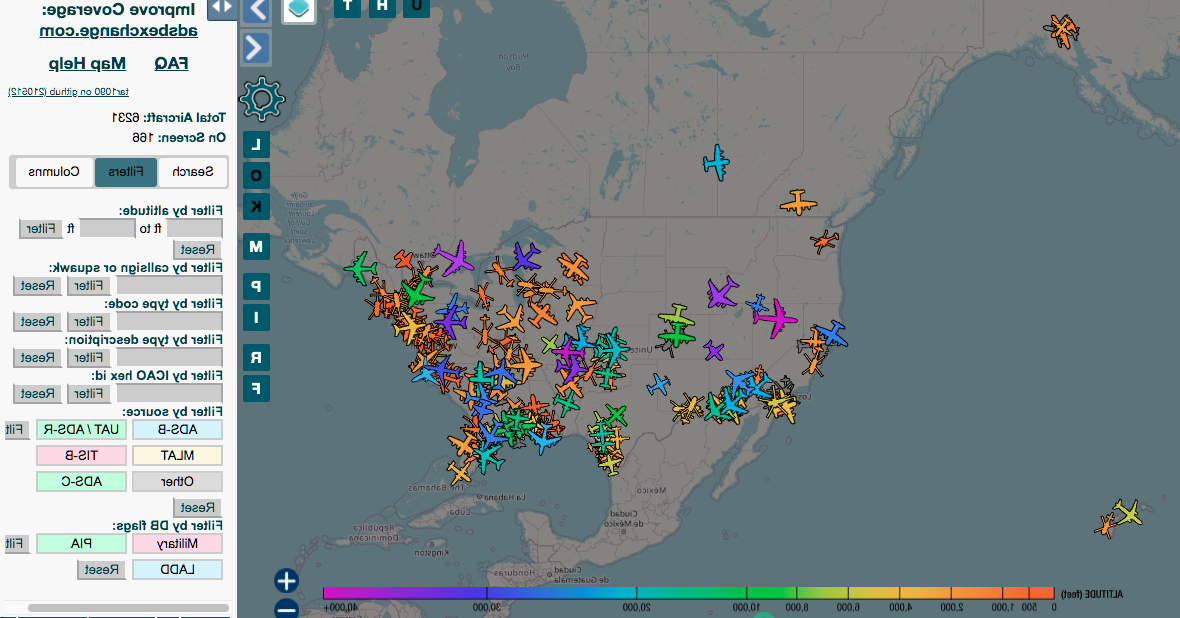This screenshot has height=618, width=1180.
Task: Switch to the Columns tab
Action: 54,172
